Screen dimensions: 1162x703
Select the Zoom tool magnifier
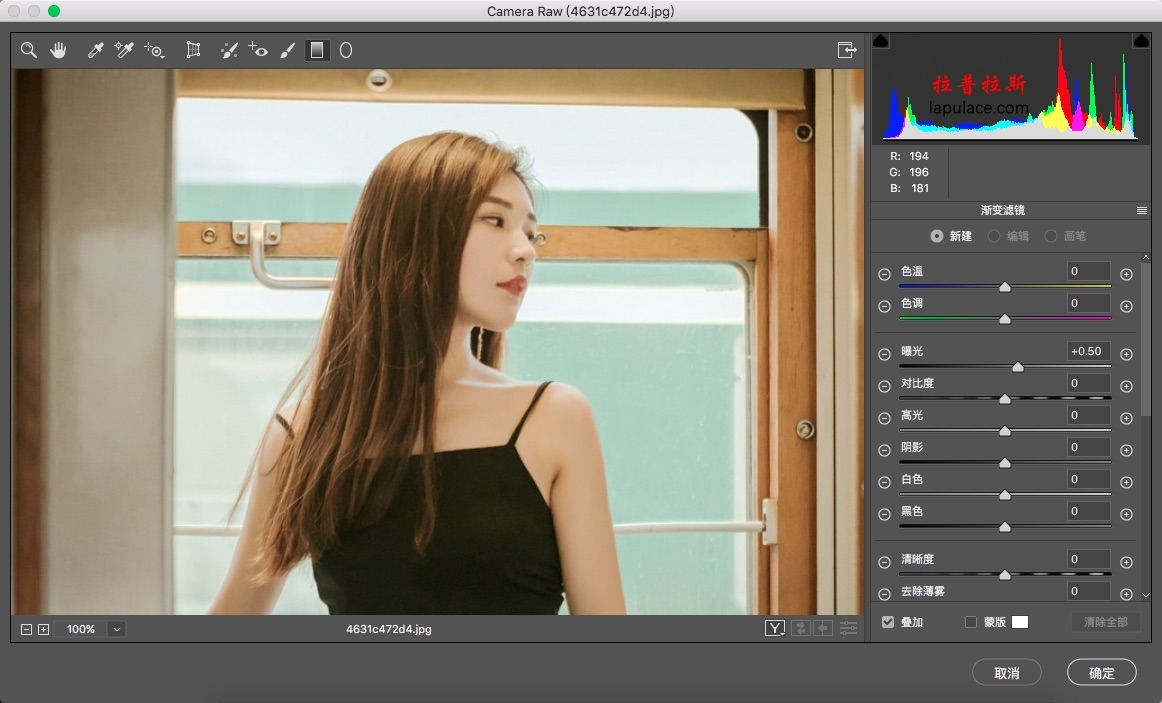[29, 50]
